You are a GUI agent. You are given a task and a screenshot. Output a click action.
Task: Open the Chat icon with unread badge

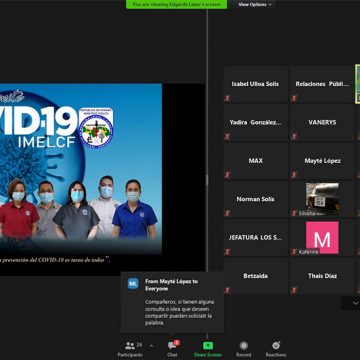coord(172,345)
